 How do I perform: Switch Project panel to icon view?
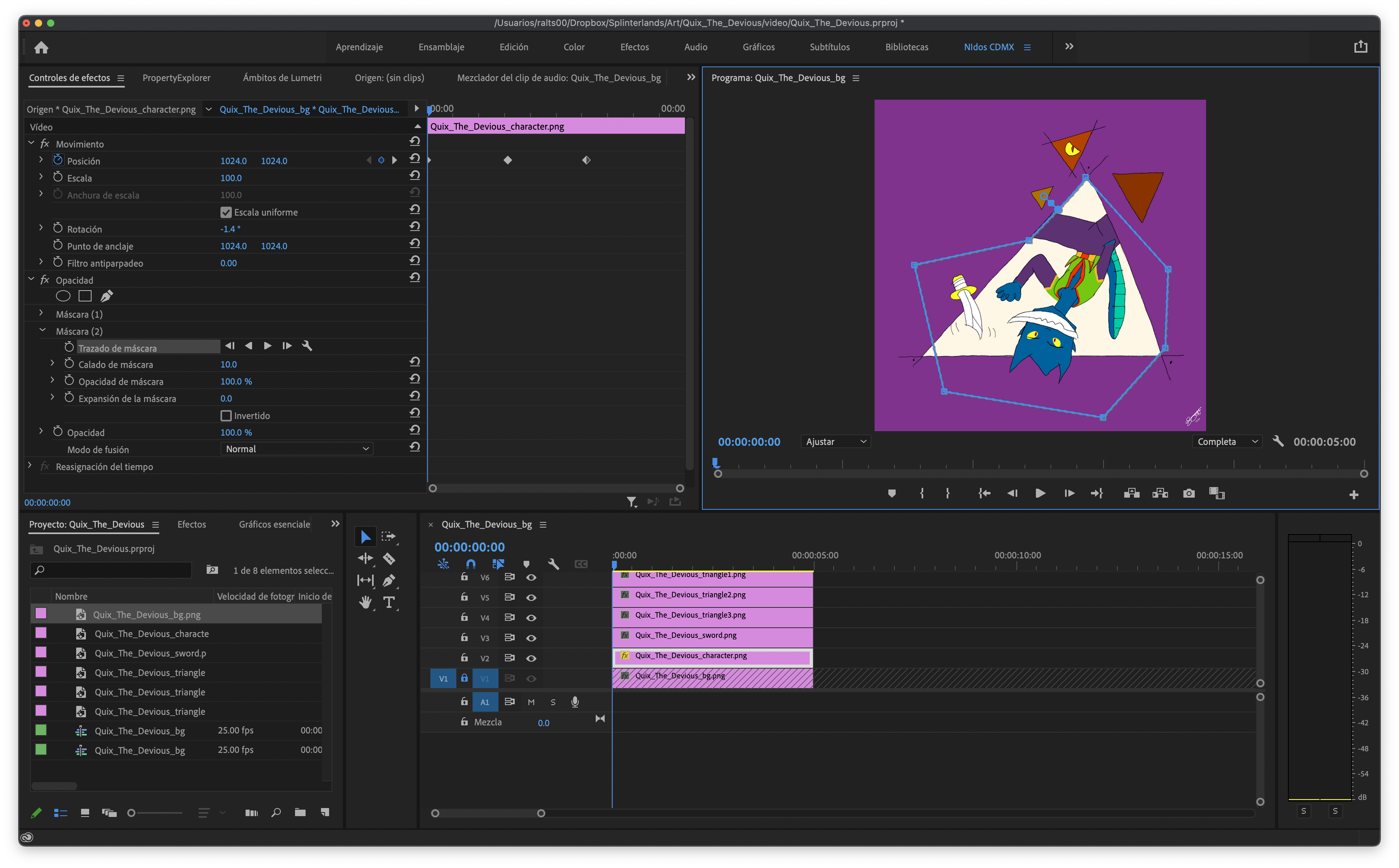pos(85,812)
